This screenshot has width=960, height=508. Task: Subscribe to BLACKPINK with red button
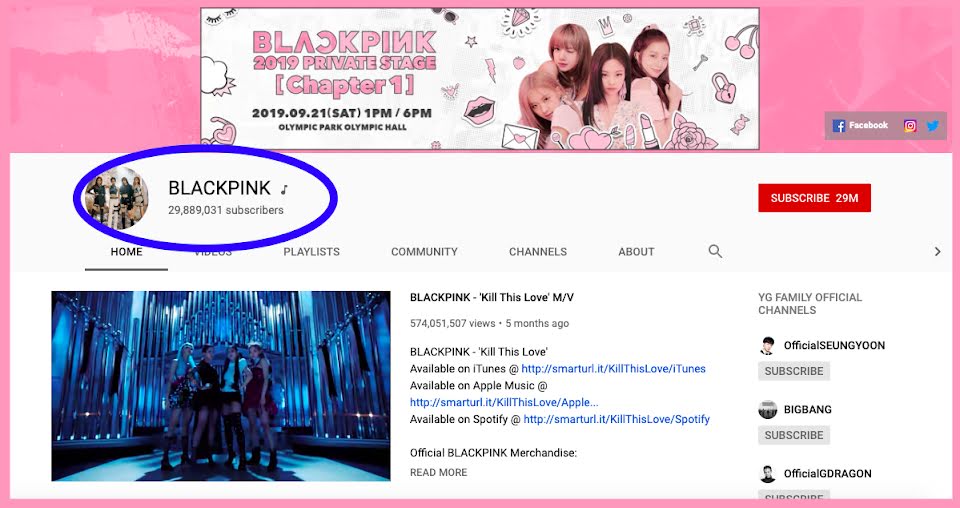(814, 198)
